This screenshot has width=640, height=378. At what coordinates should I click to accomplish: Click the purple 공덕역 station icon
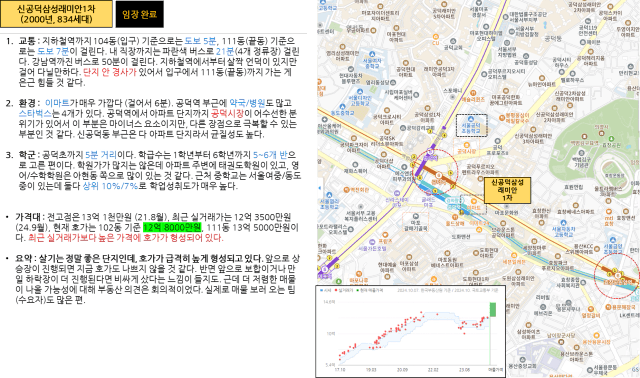tap(430, 151)
